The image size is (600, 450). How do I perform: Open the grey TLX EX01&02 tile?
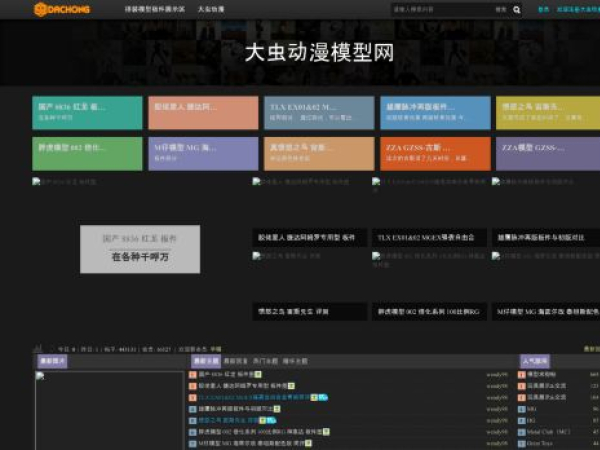pyautogui.click(x=319, y=113)
